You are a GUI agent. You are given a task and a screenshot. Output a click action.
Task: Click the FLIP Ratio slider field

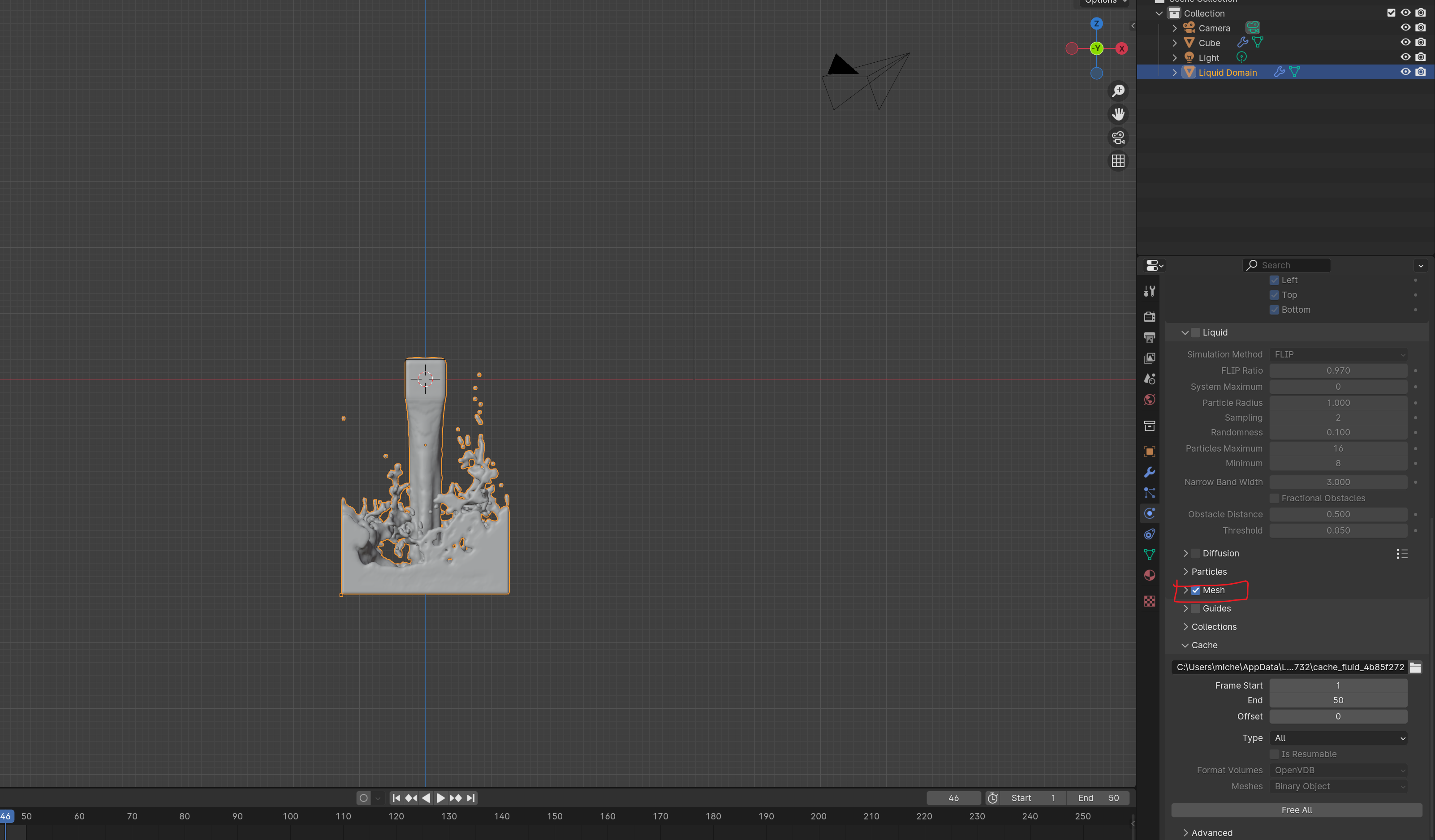(1338, 370)
